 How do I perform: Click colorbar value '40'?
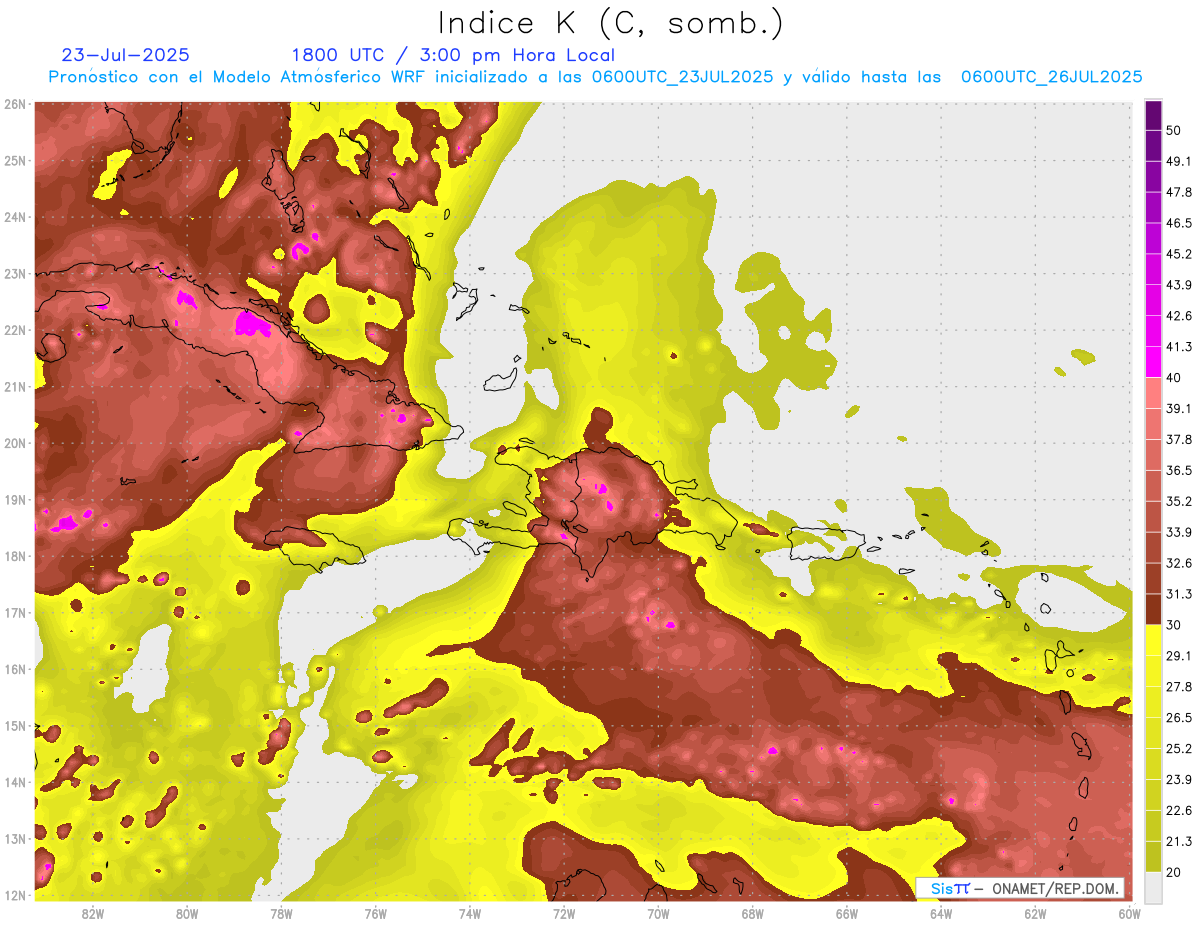click(x=1173, y=378)
